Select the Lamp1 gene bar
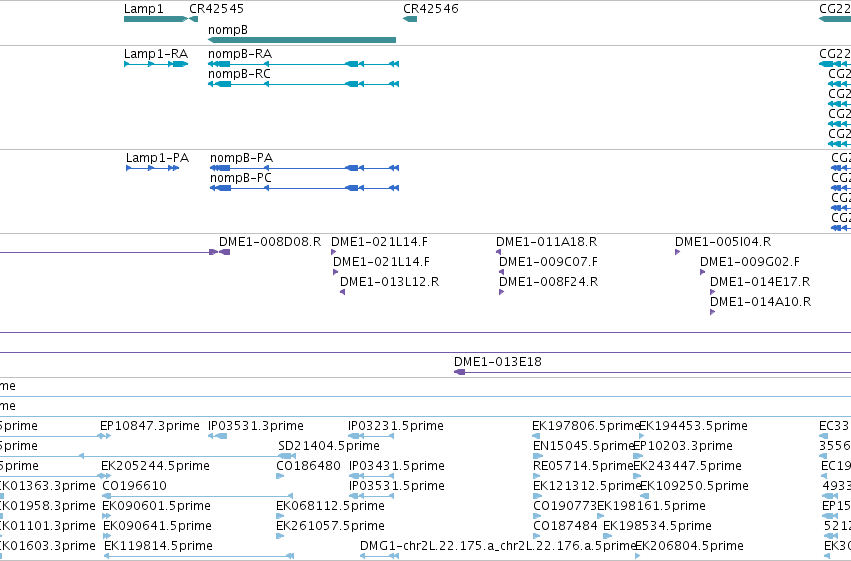The width and height of the screenshot is (851, 561). pyautogui.click(x=155, y=19)
